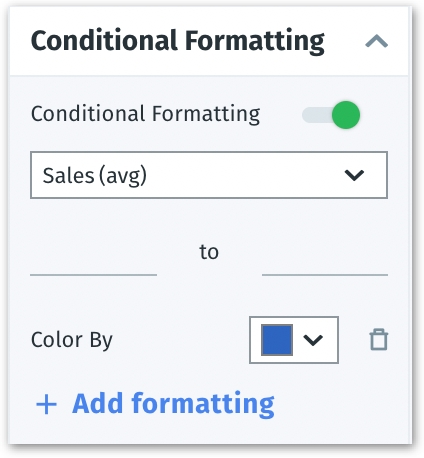Click the plus icon beside Add formatting
The width and height of the screenshot is (424, 458).
[x=46, y=404]
